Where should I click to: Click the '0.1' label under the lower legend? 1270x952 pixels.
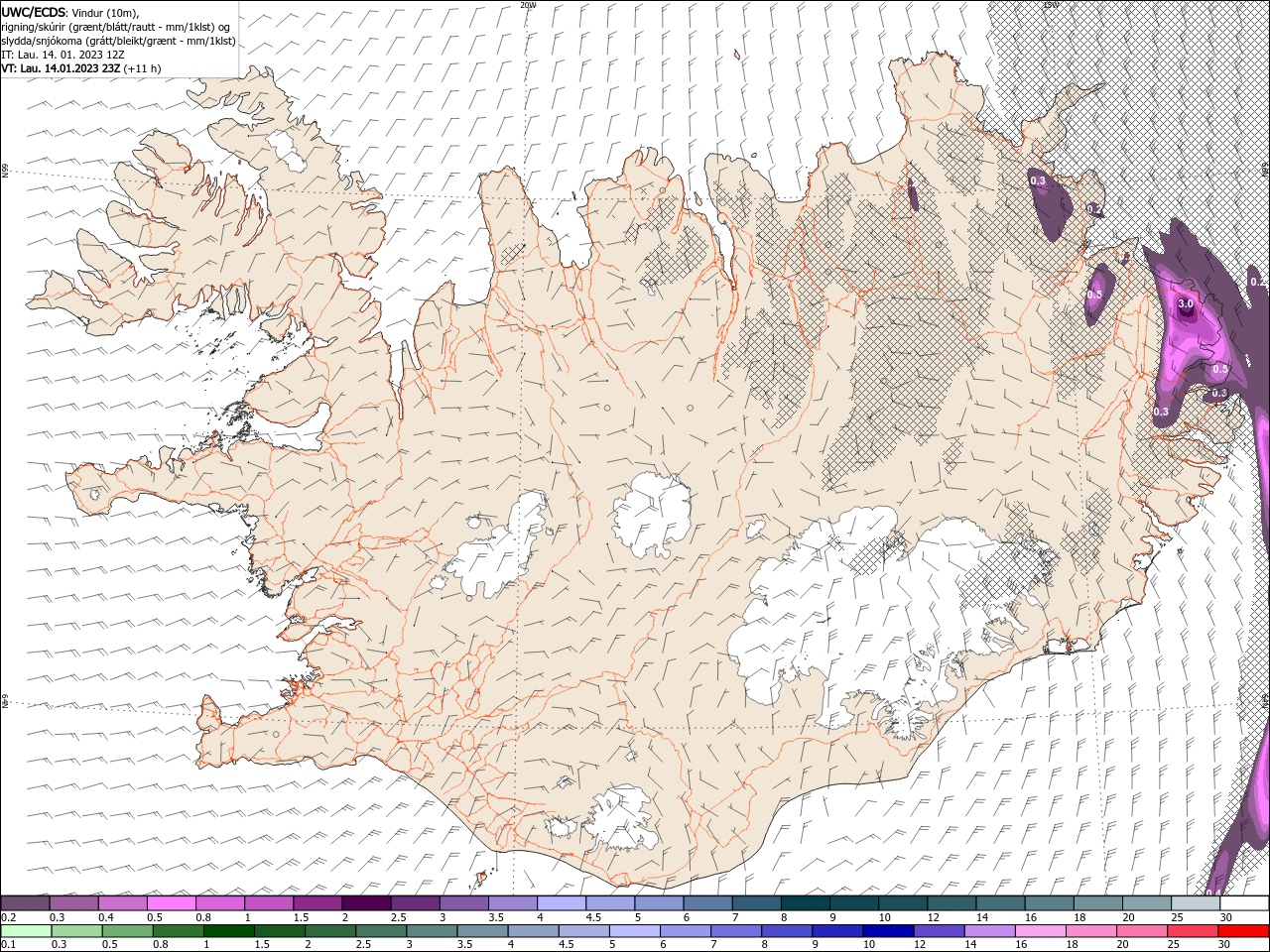pos(8,945)
